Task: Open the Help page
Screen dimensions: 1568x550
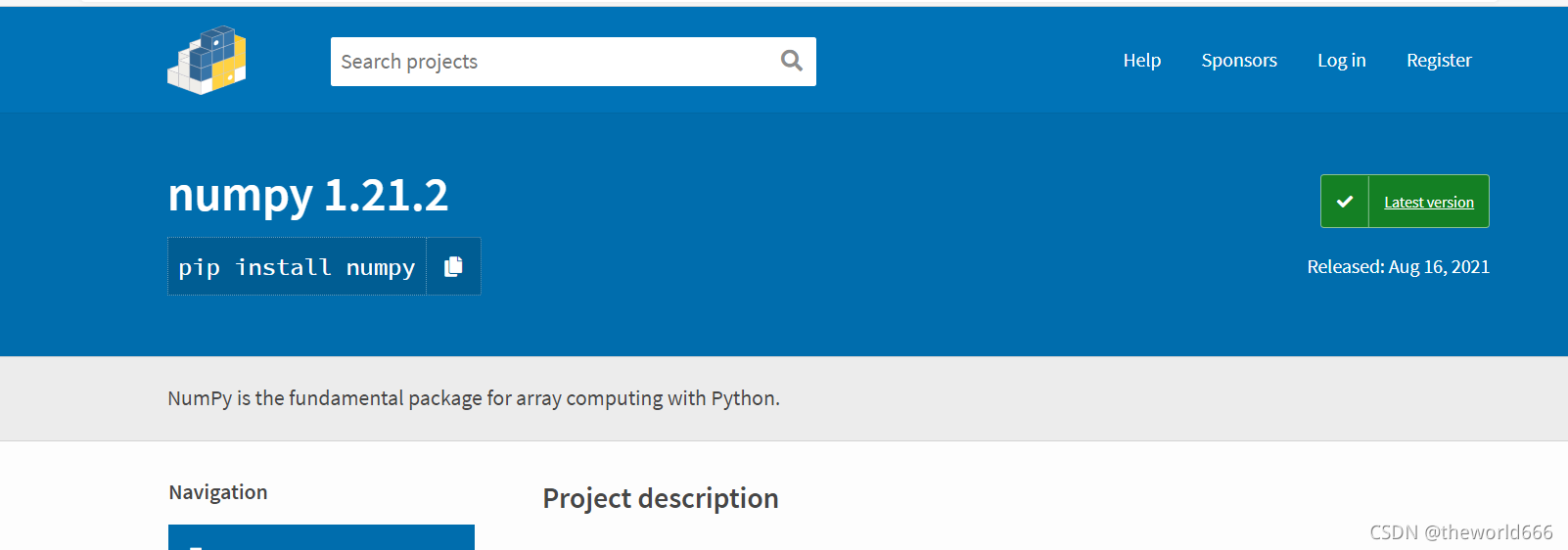Action: (x=1141, y=61)
